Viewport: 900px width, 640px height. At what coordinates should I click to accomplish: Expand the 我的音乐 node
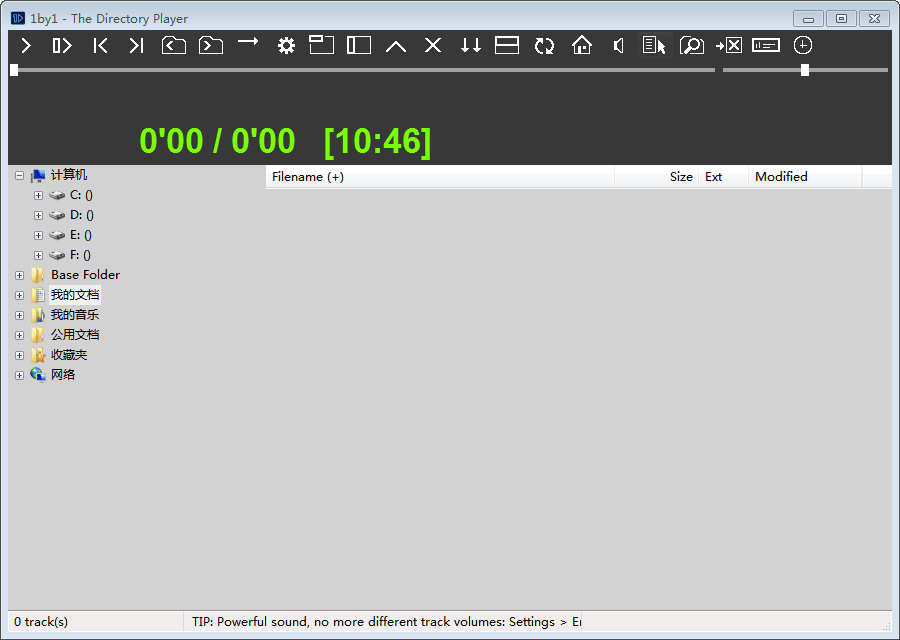(x=20, y=316)
